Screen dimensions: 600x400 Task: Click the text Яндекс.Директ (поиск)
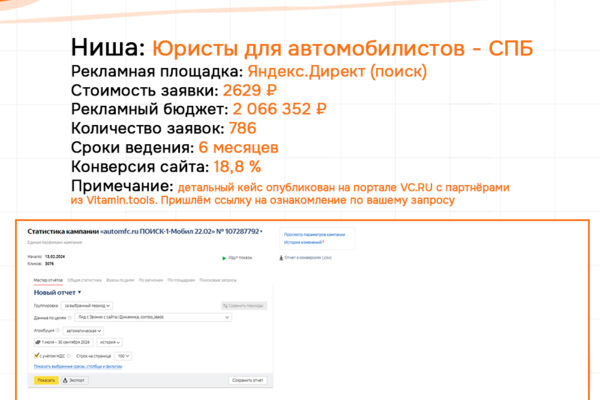tap(337, 72)
